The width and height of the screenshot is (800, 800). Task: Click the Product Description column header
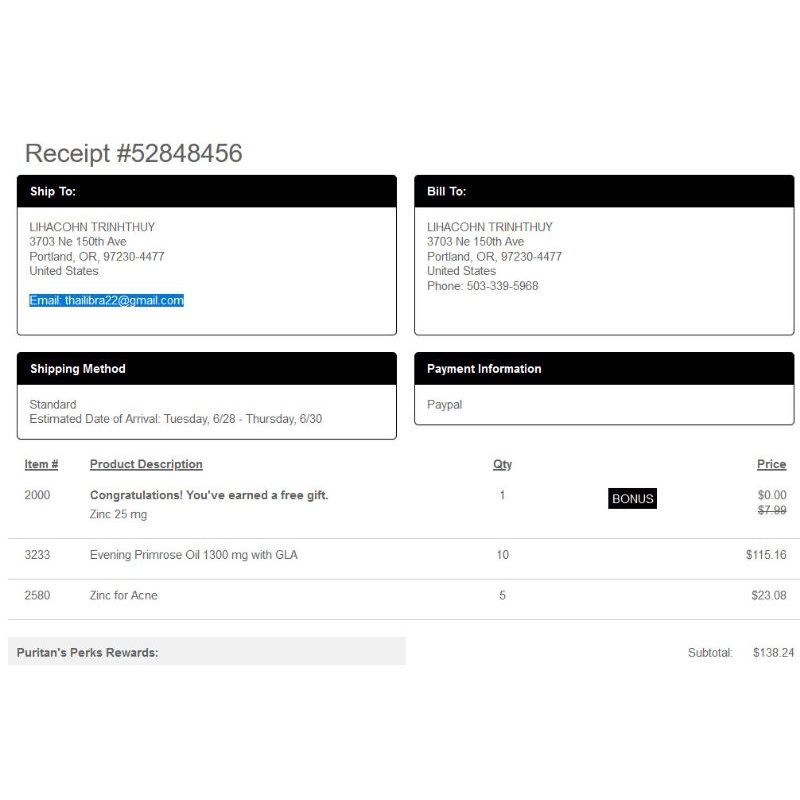[146, 464]
